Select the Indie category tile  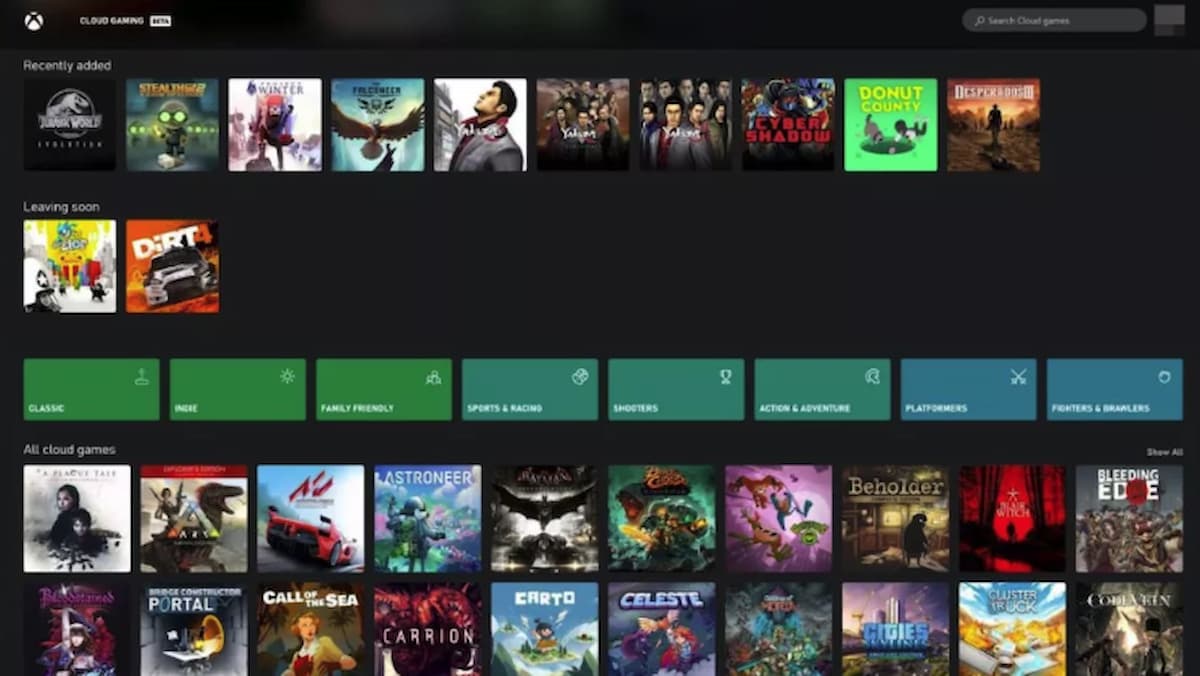[x=237, y=389]
